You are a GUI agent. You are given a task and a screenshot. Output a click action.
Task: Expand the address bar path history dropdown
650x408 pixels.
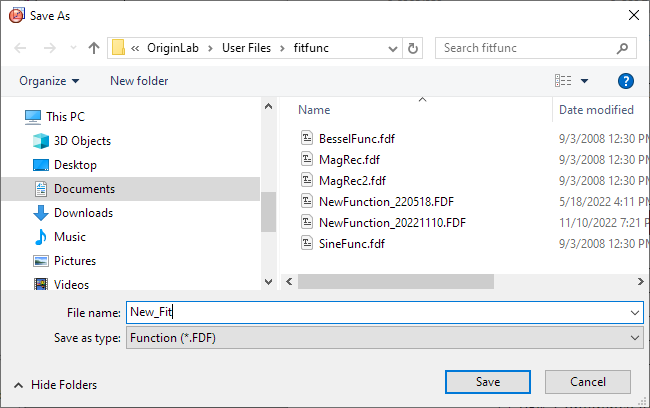click(x=393, y=49)
